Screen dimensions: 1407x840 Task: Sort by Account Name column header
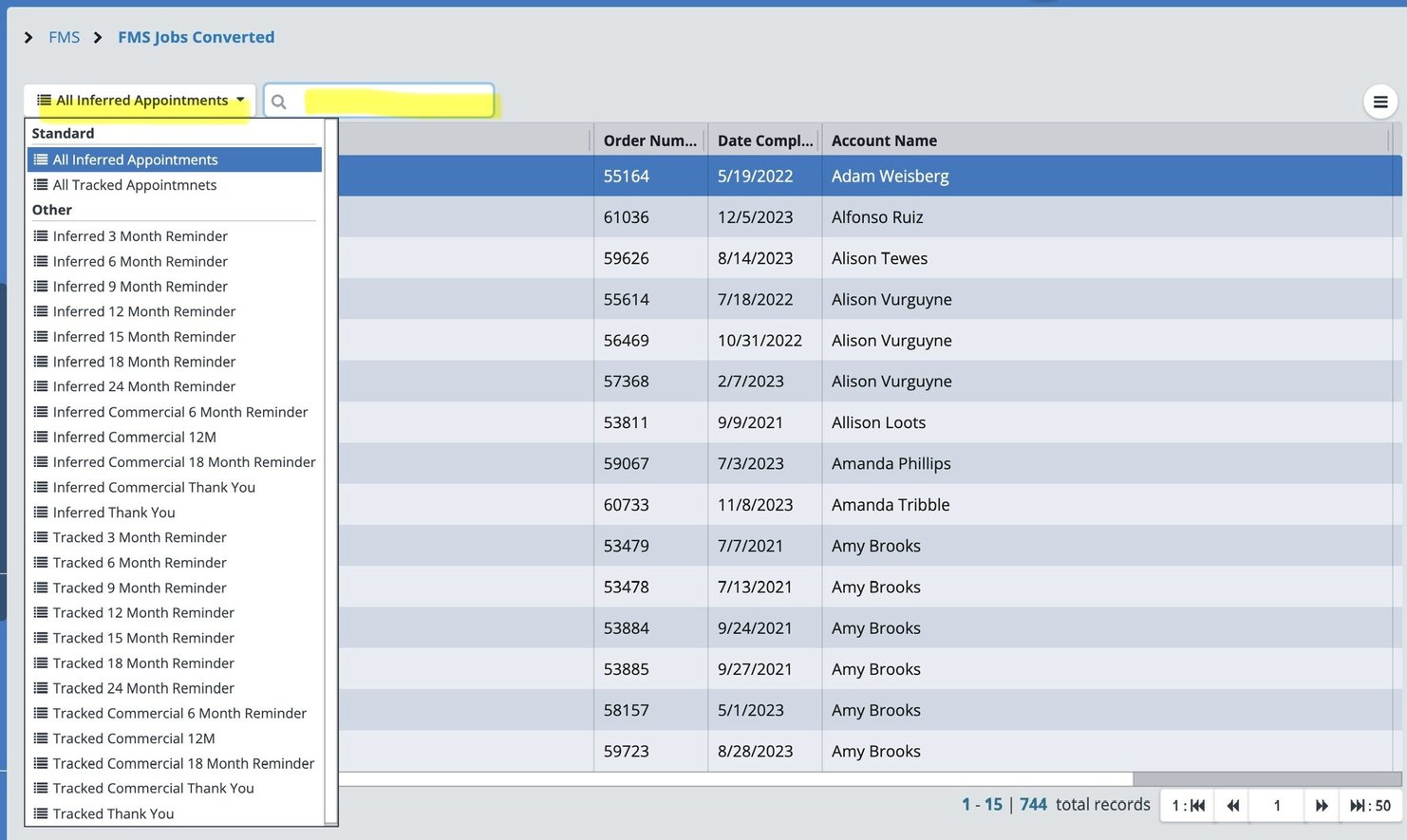(x=1105, y=140)
